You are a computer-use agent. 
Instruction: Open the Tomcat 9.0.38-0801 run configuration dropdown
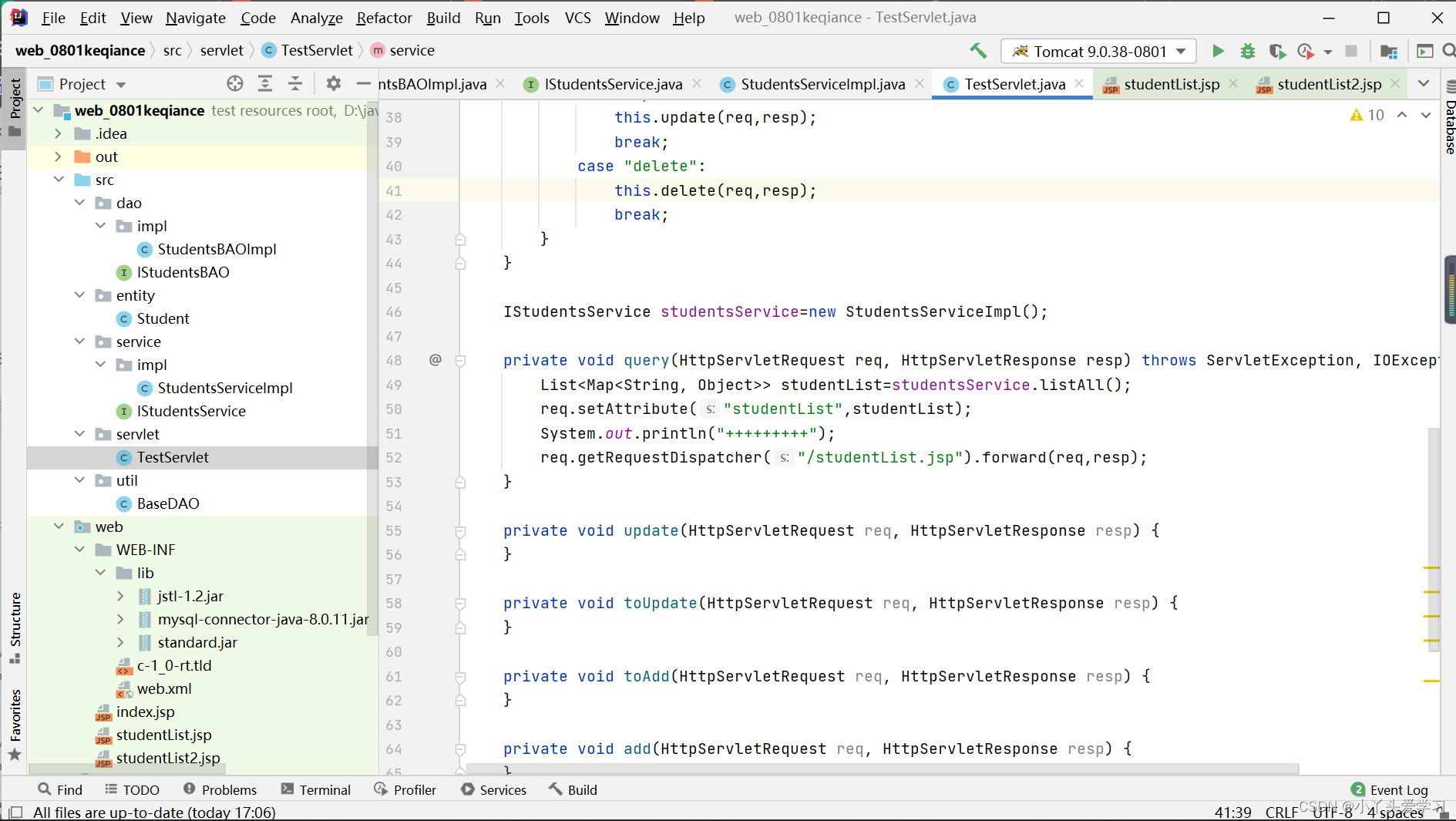pos(1098,51)
